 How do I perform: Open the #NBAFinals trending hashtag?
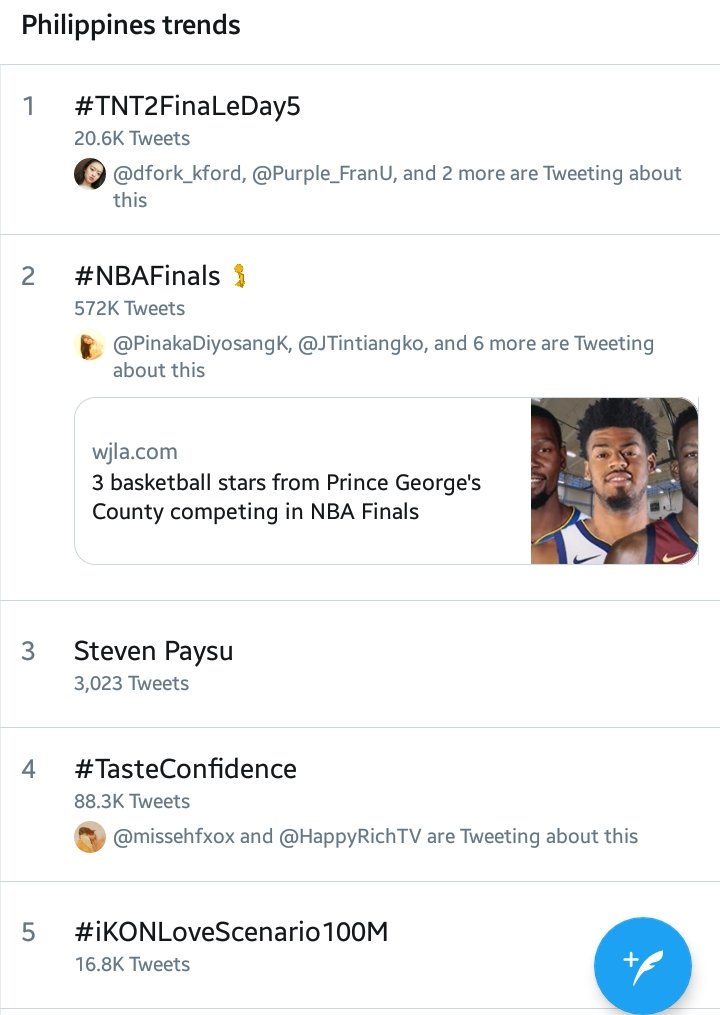pos(147,275)
